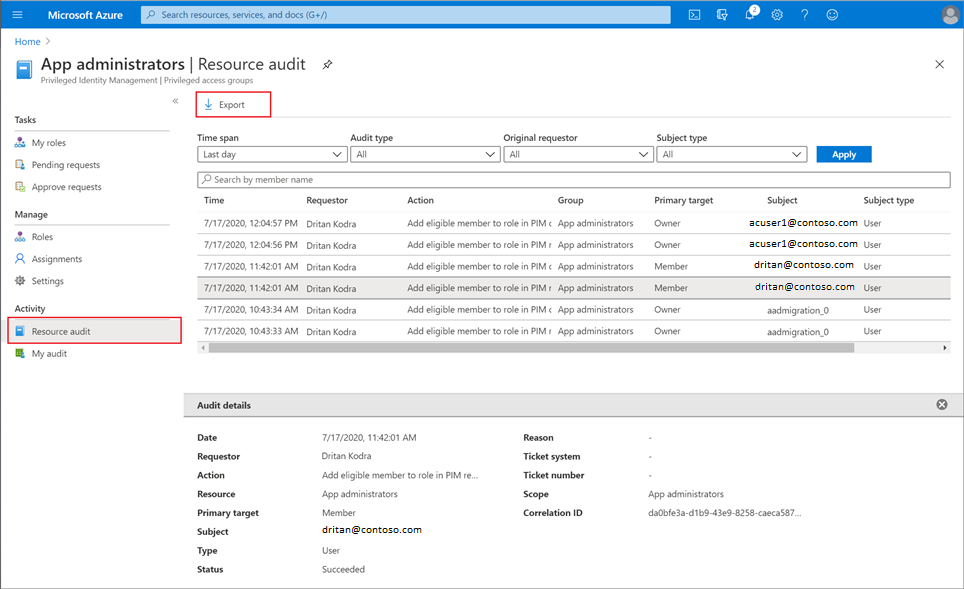Click the Home breadcrumb link
This screenshot has width=964, height=589.
28,42
